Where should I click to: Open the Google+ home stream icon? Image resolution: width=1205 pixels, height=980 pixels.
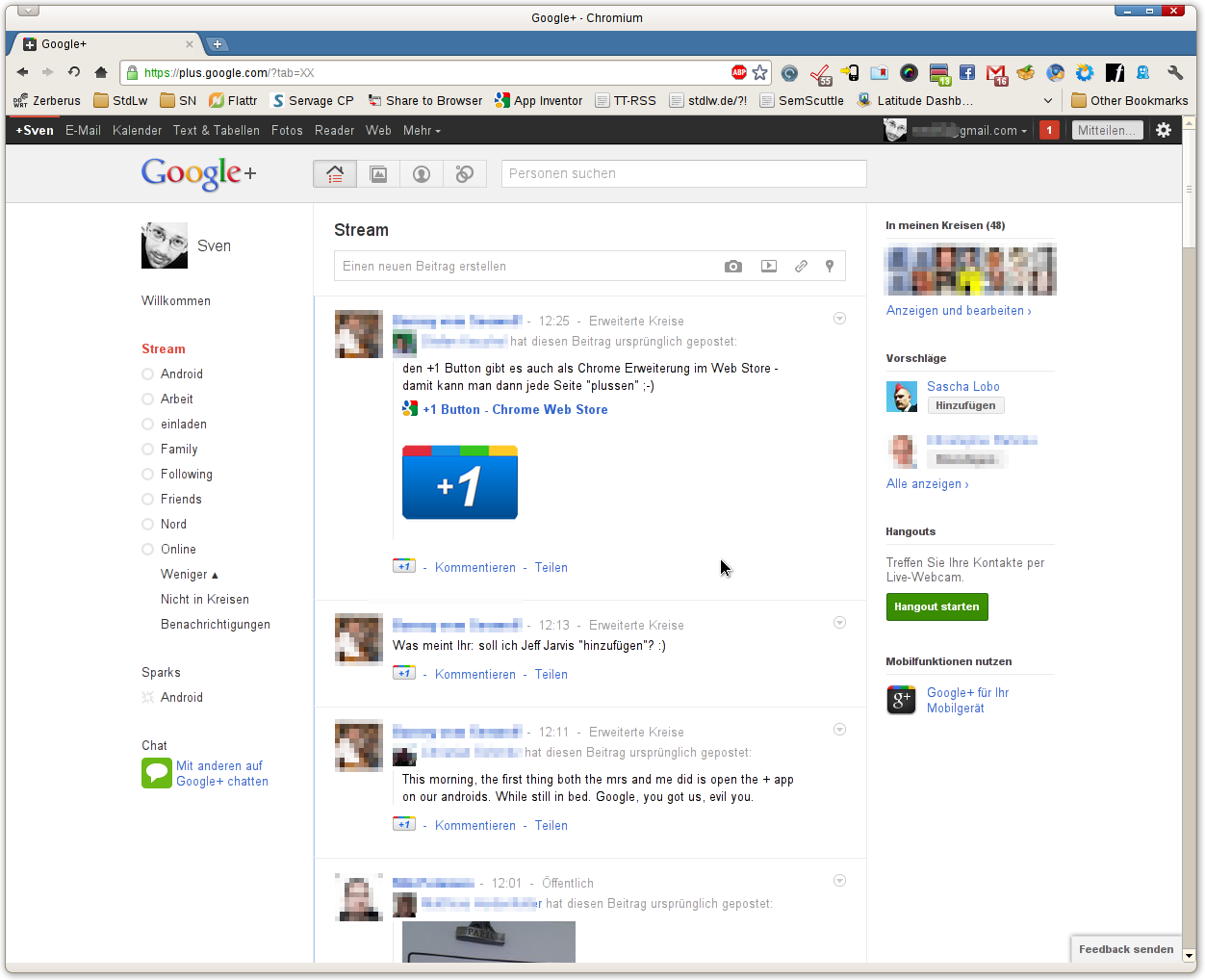tap(335, 174)
